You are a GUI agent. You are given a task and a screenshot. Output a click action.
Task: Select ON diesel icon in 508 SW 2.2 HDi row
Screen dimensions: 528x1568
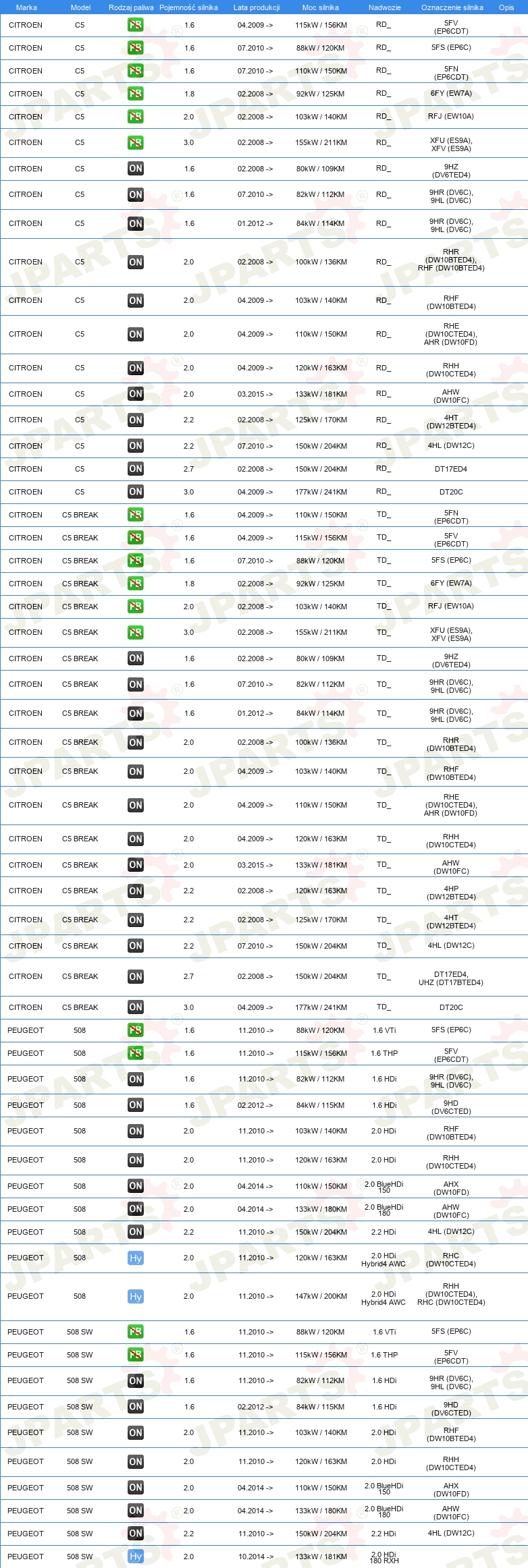pyautogui.click(x=136, y=1534)
